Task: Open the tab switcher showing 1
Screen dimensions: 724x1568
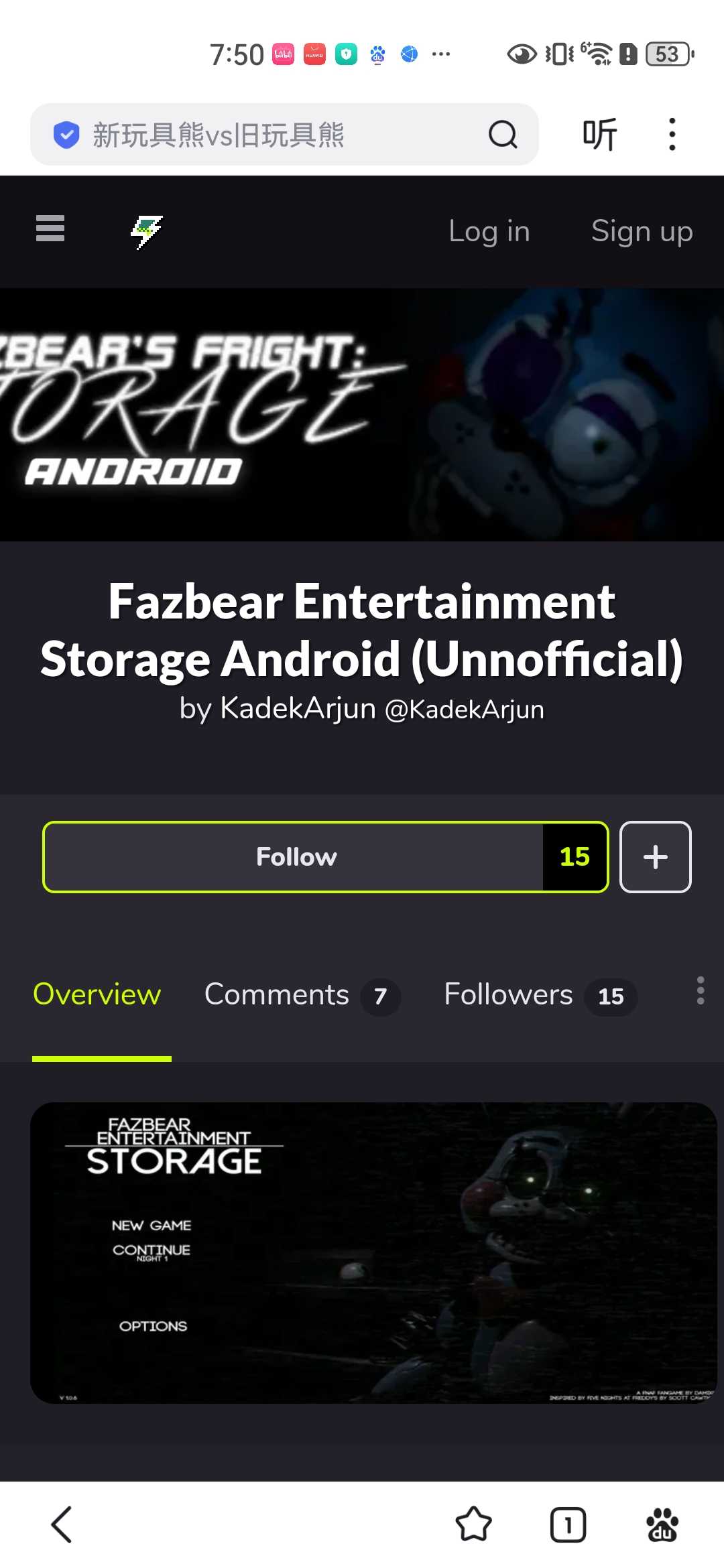Action: (568, 1525)
